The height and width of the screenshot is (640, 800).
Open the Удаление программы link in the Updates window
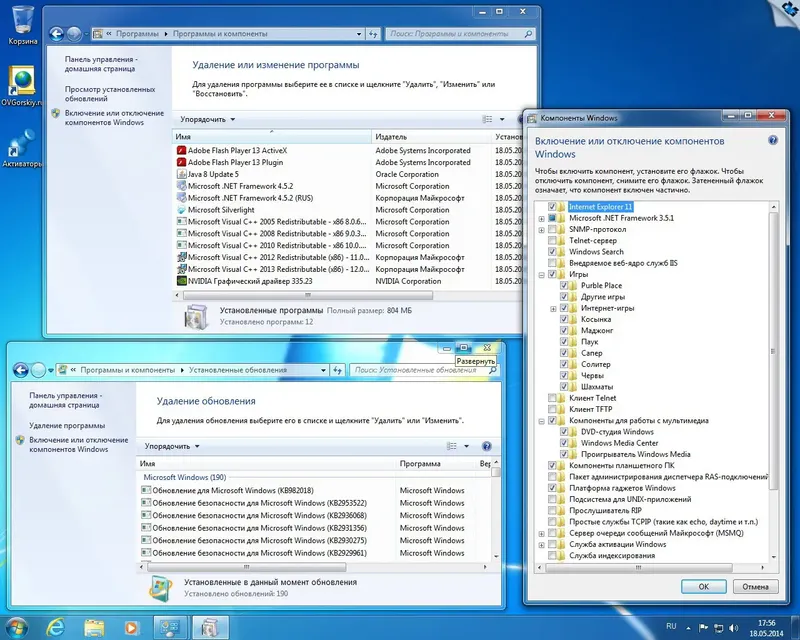point(67,426)
